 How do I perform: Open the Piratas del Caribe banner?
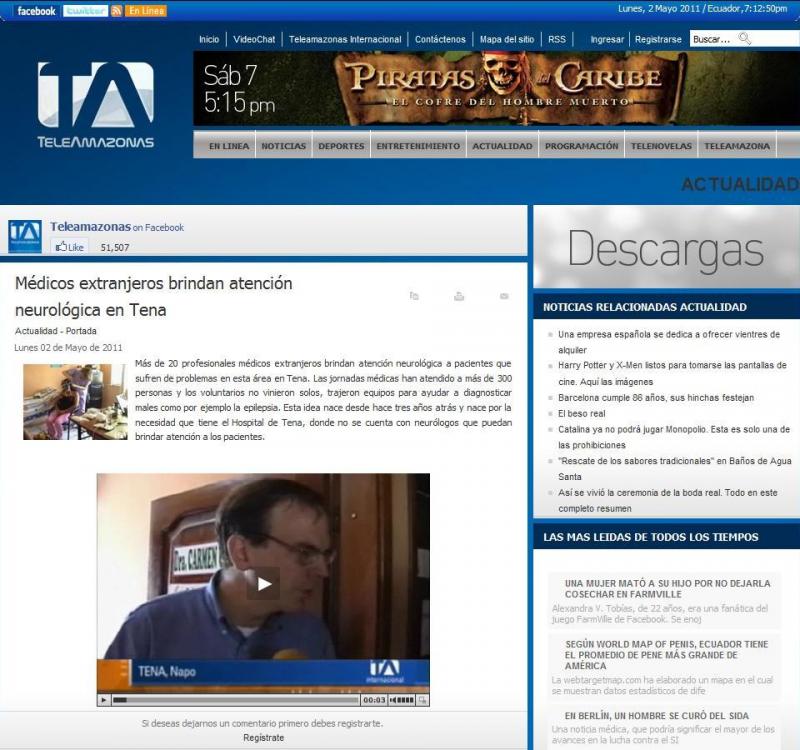point(496,88)
